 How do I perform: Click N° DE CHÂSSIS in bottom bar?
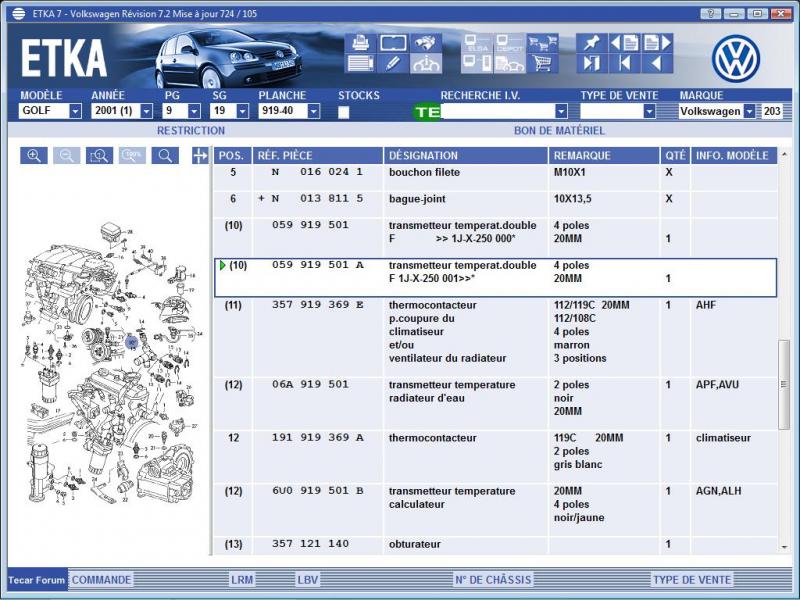point(493,580)
